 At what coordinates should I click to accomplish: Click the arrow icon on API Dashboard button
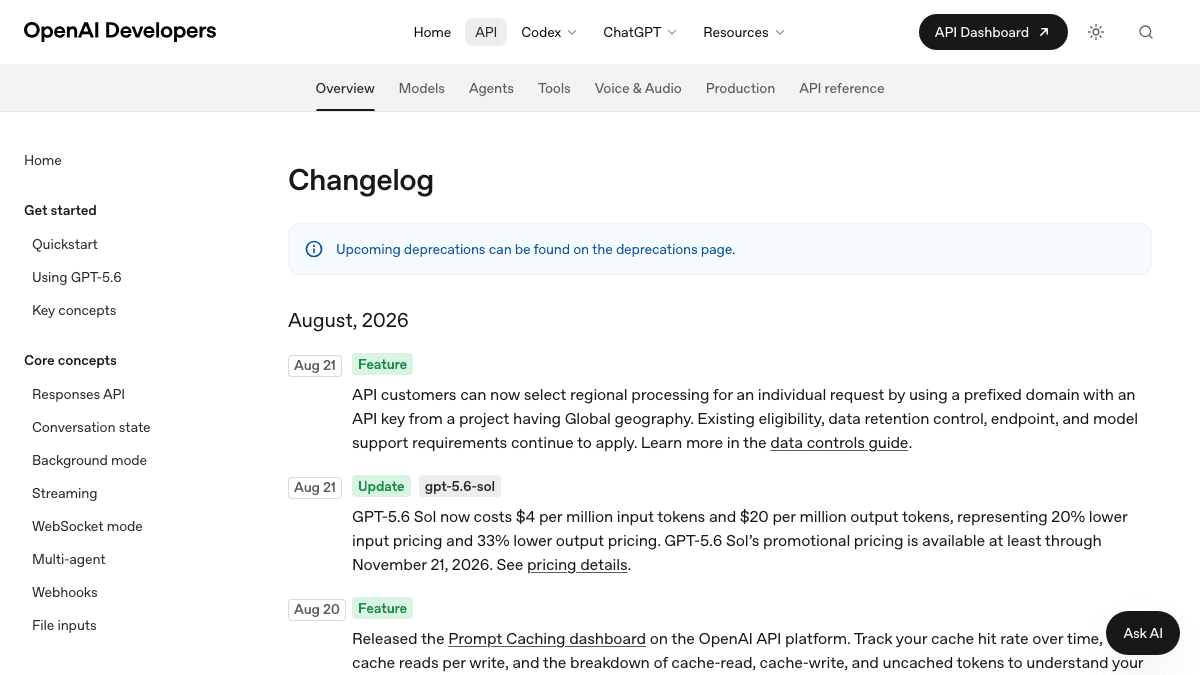click(x=1044, y=32)
